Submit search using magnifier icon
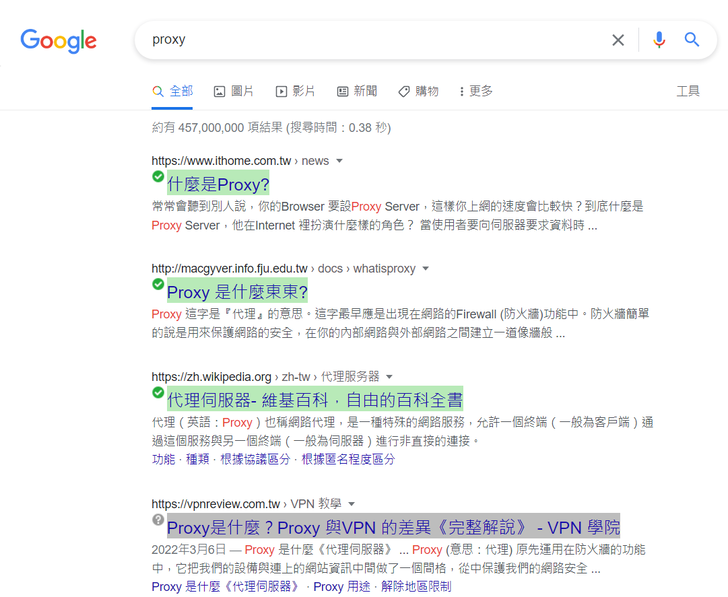Image resolution: width=728 pixels, height=597 pixels. (x=692, y=40)
